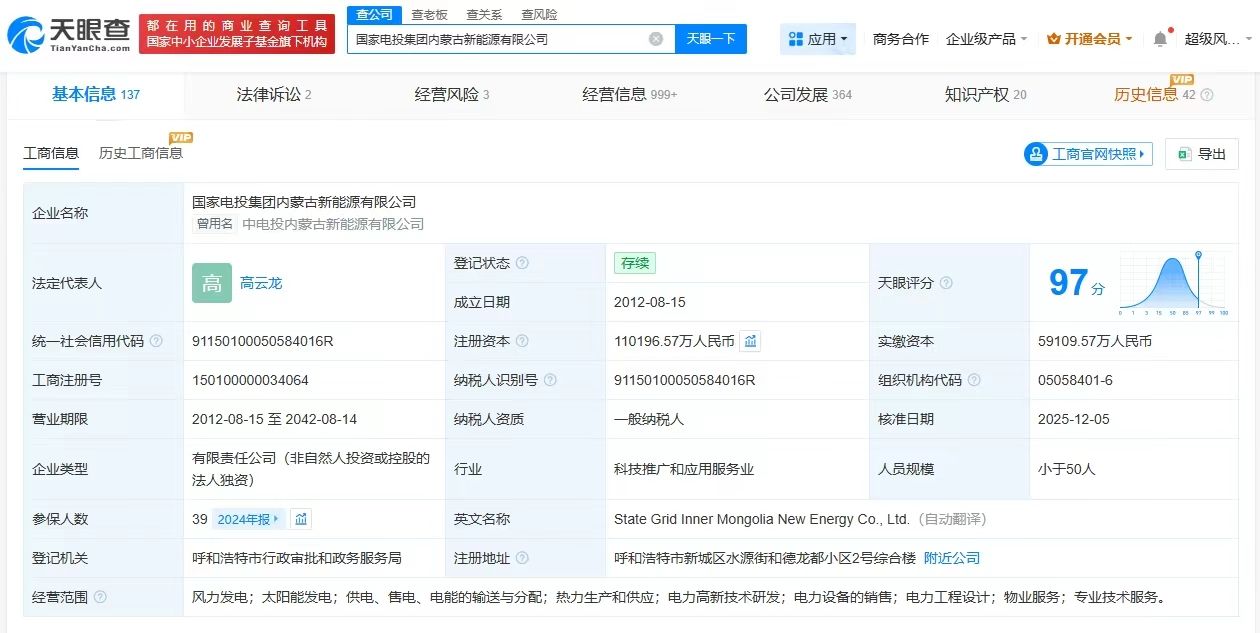Click help icon next to 天眼评分
This screenshot has height=633, width=1260.
pos(946,283)
